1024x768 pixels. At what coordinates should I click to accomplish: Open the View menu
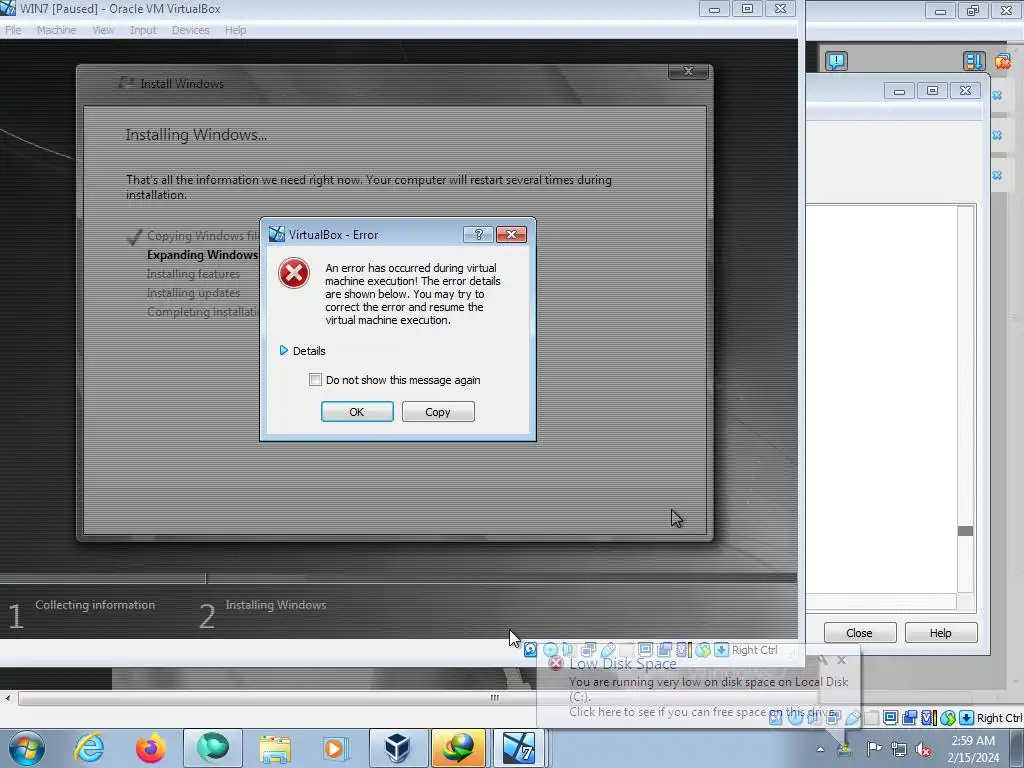pos(103,30)
